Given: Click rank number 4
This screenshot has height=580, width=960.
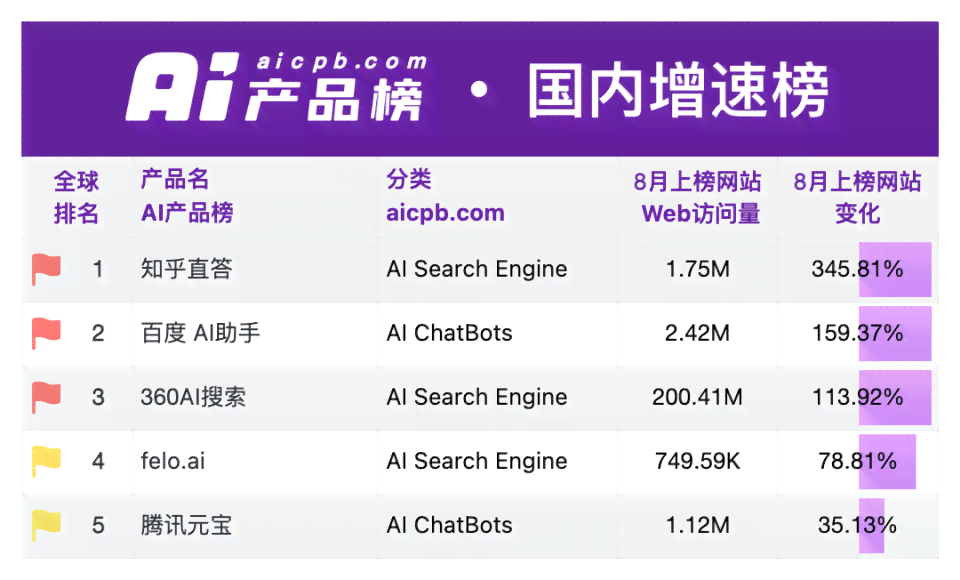Looking at the screenshot, I should click(98, 461).
